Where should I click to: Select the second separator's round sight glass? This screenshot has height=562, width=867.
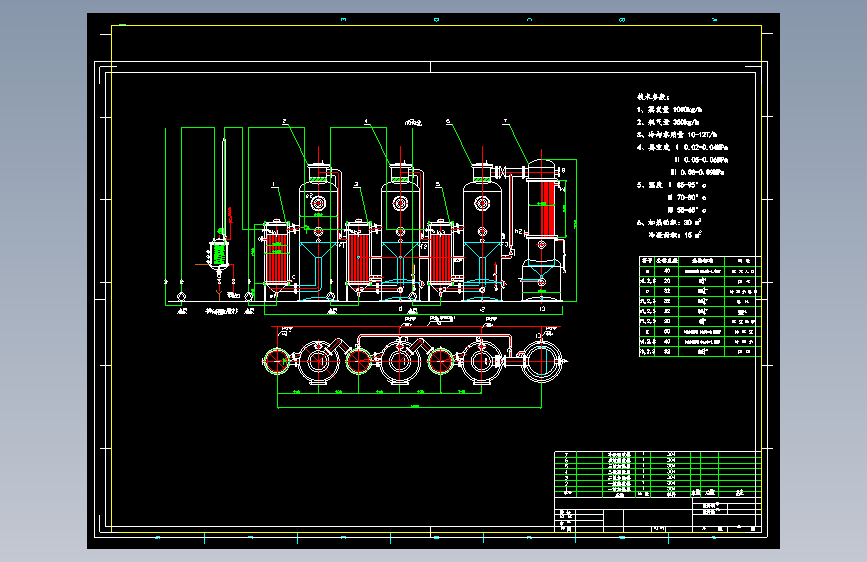coord(400,204)
